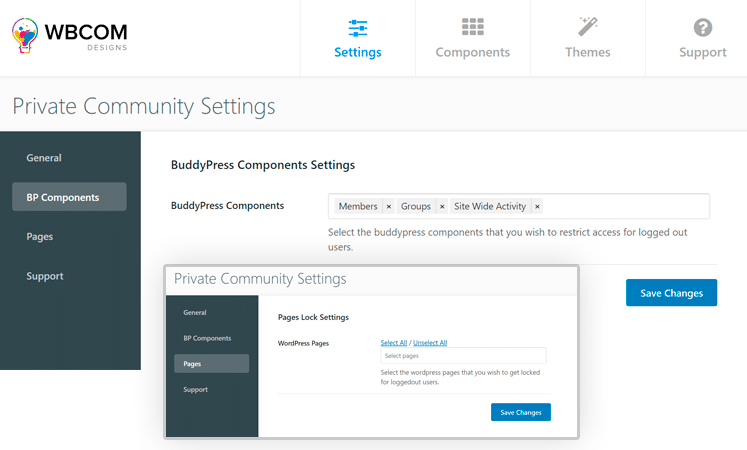Open the Support question mark icon
Screen dimensions: 747x450
(703, 27)
